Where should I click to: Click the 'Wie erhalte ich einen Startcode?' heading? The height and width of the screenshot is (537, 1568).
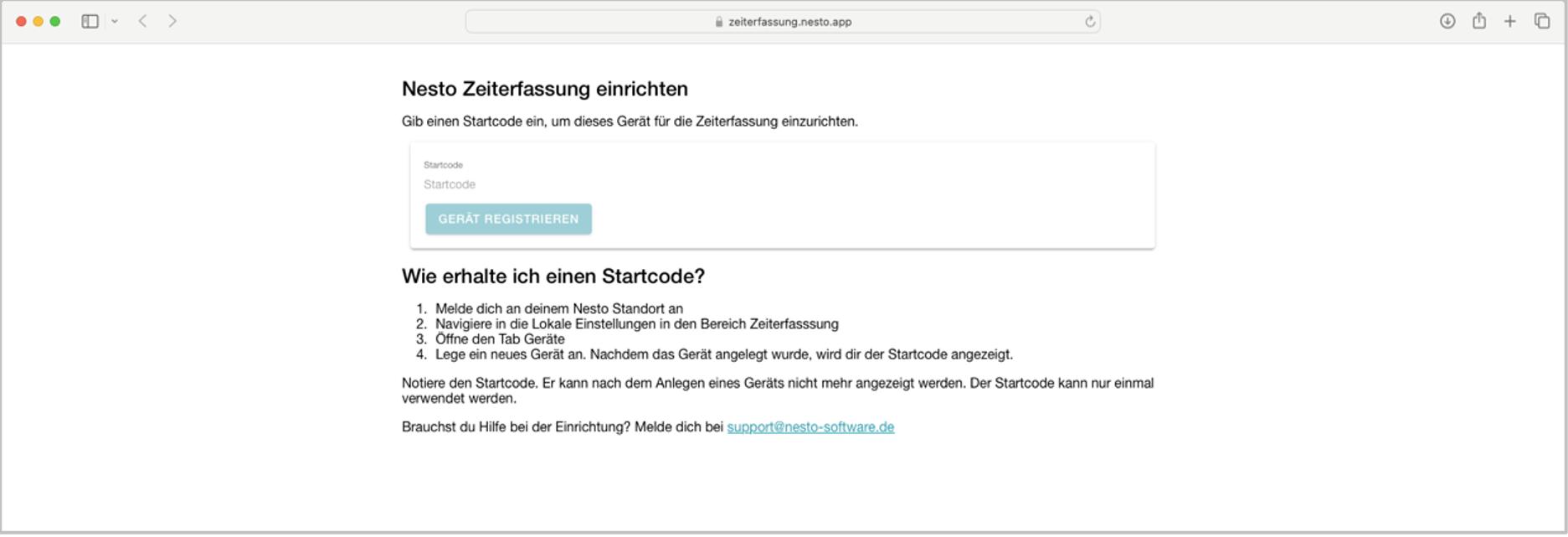click(553, 276)
